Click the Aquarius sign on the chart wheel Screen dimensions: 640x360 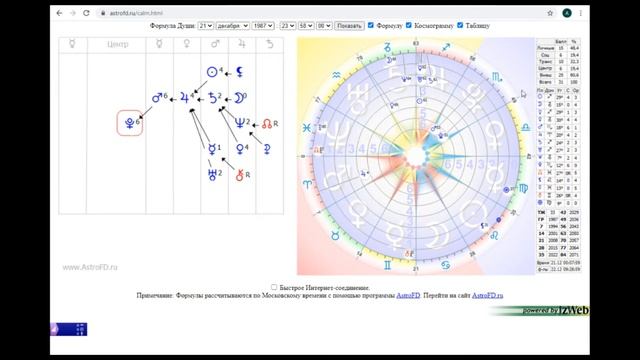pyautogui.click(x=336, y=75)
